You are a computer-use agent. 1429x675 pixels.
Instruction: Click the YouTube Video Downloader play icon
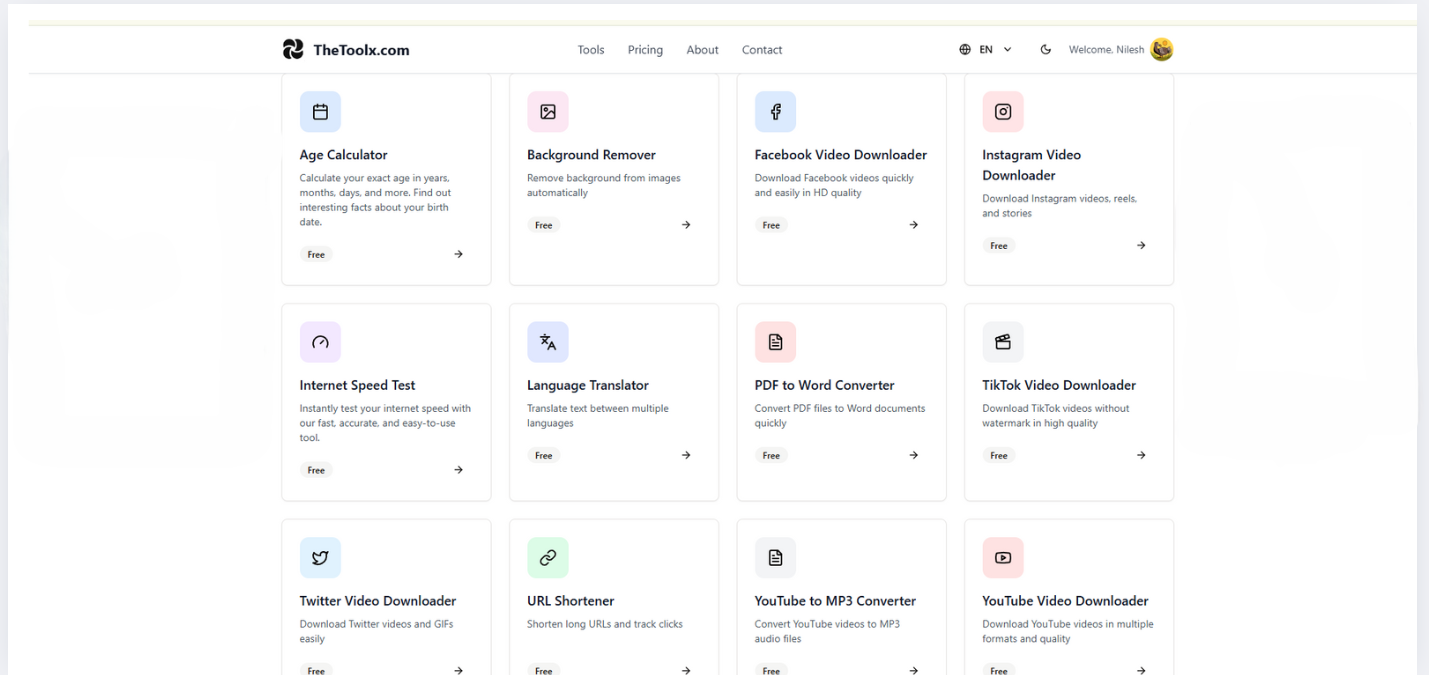click(1003, 558)
